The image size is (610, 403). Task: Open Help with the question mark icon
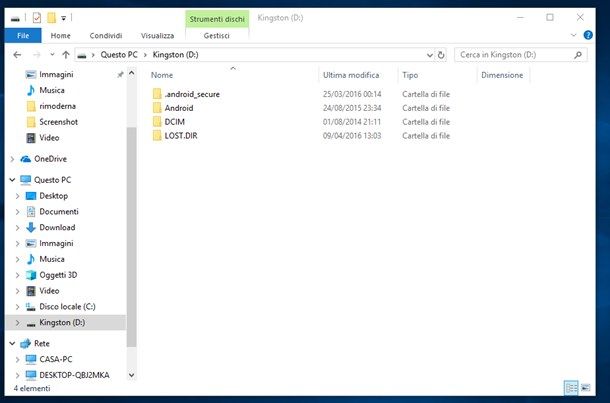coord(588,35)
